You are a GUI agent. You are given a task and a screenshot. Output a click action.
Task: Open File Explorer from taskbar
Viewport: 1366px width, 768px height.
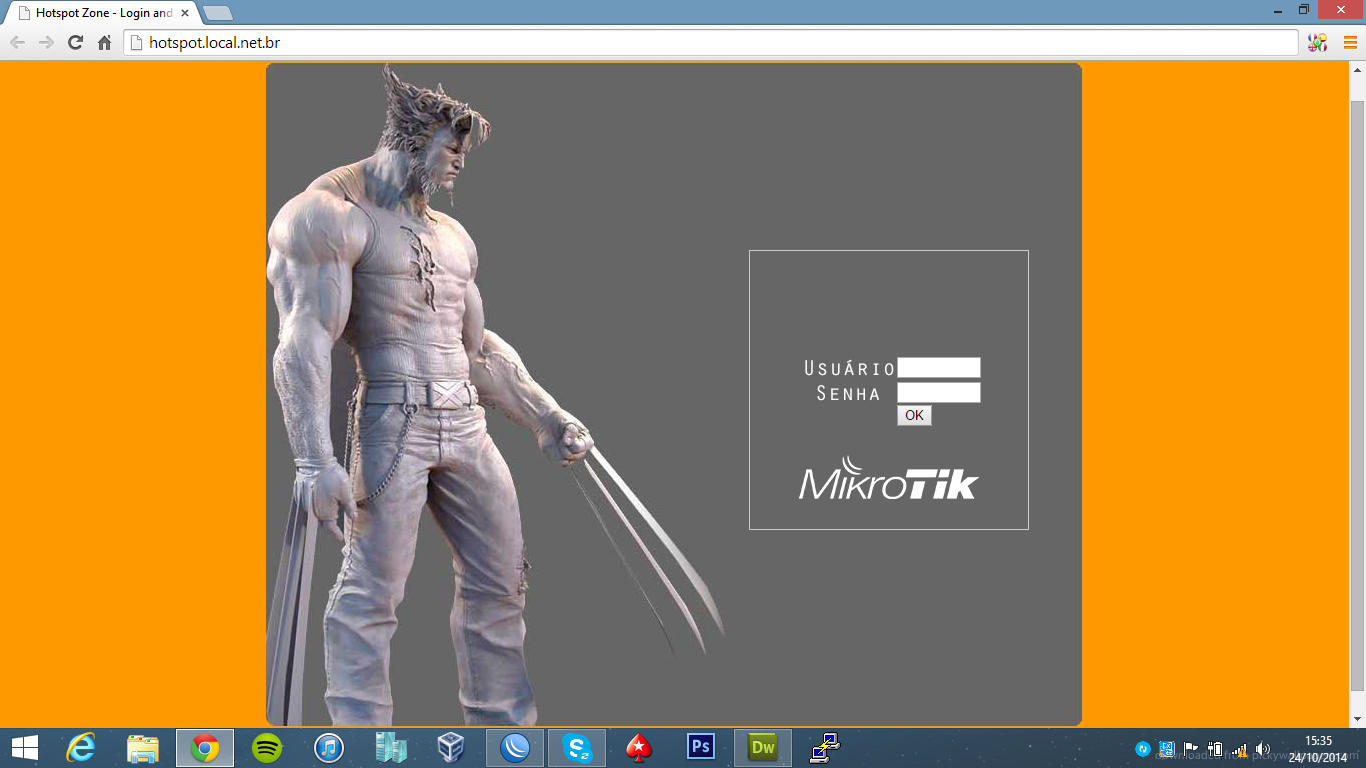(x=143, y=748)
